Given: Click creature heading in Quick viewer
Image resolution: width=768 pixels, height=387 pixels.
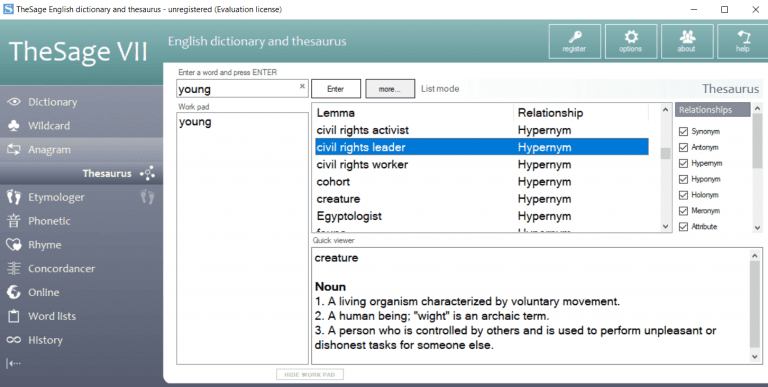Looking at the screenshot, I should click(336, 258).
